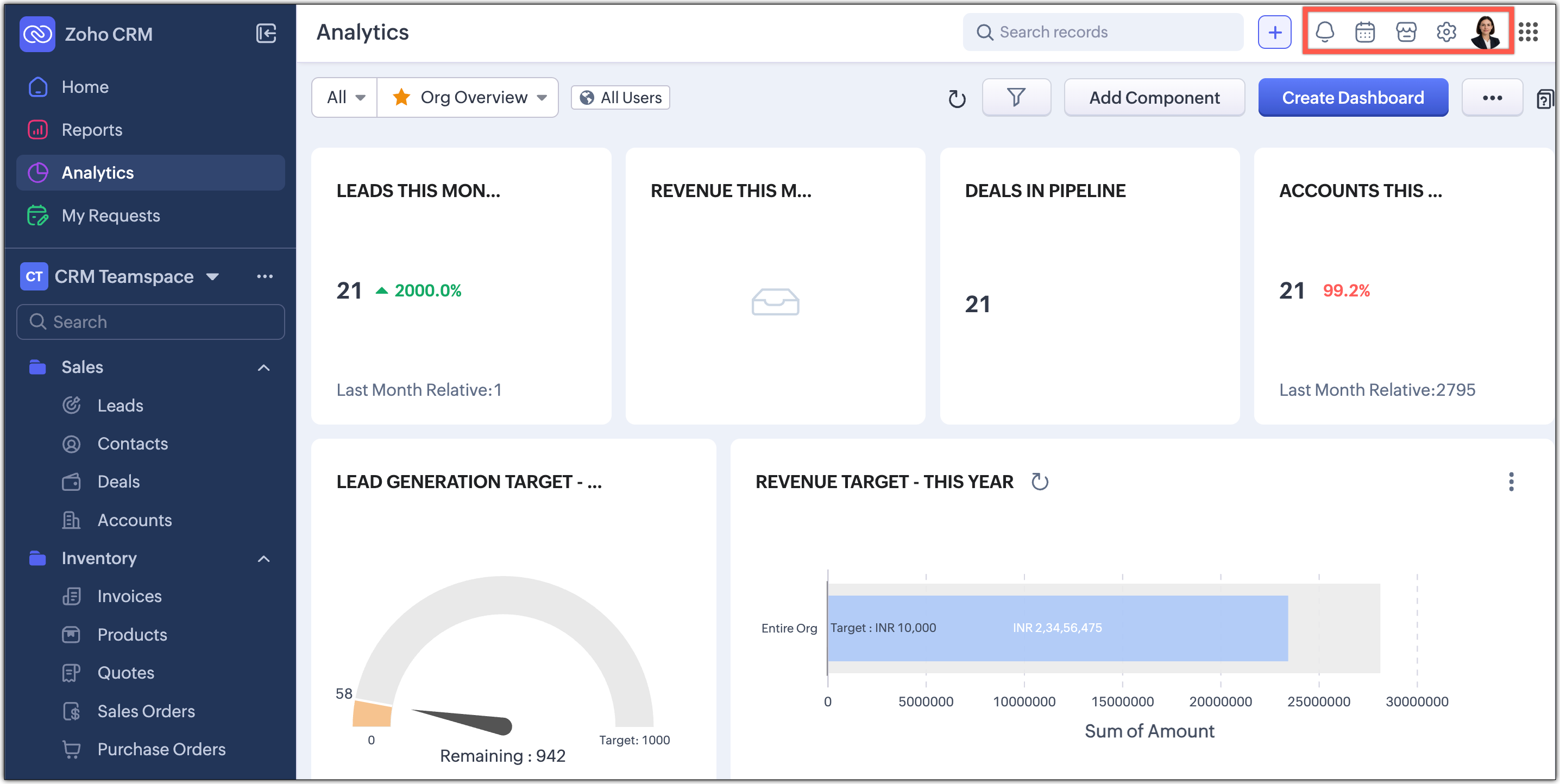
Task: Open the Leads module
Action: tap(120, 406)
